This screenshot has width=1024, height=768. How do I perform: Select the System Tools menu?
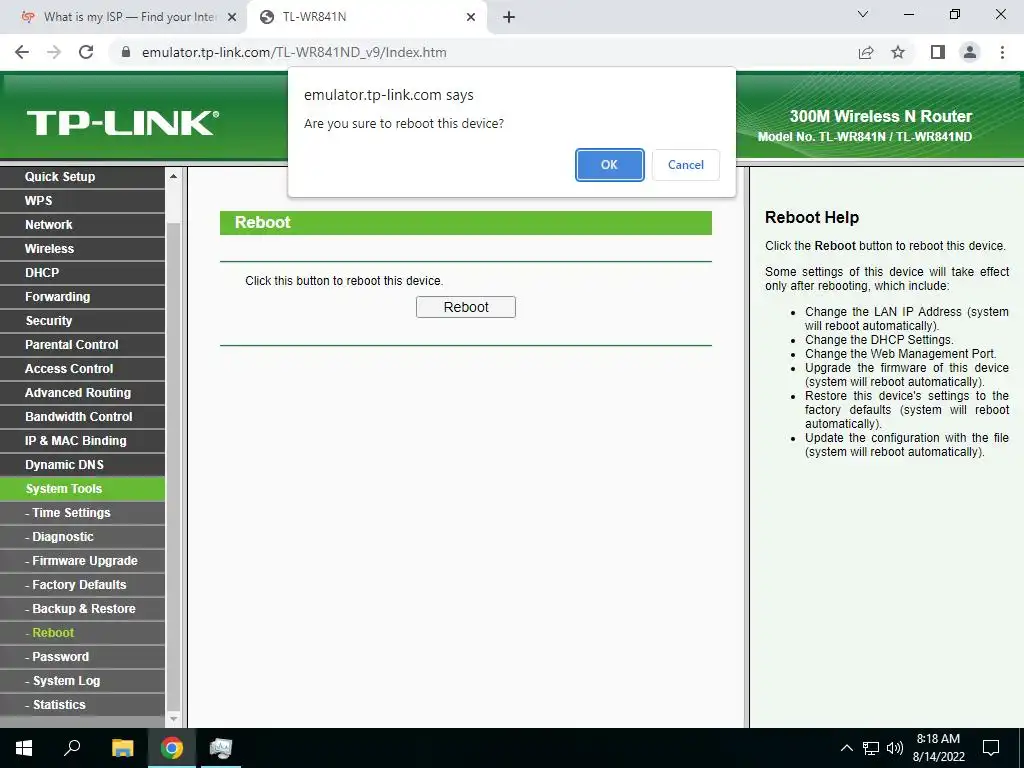point(82,489)
